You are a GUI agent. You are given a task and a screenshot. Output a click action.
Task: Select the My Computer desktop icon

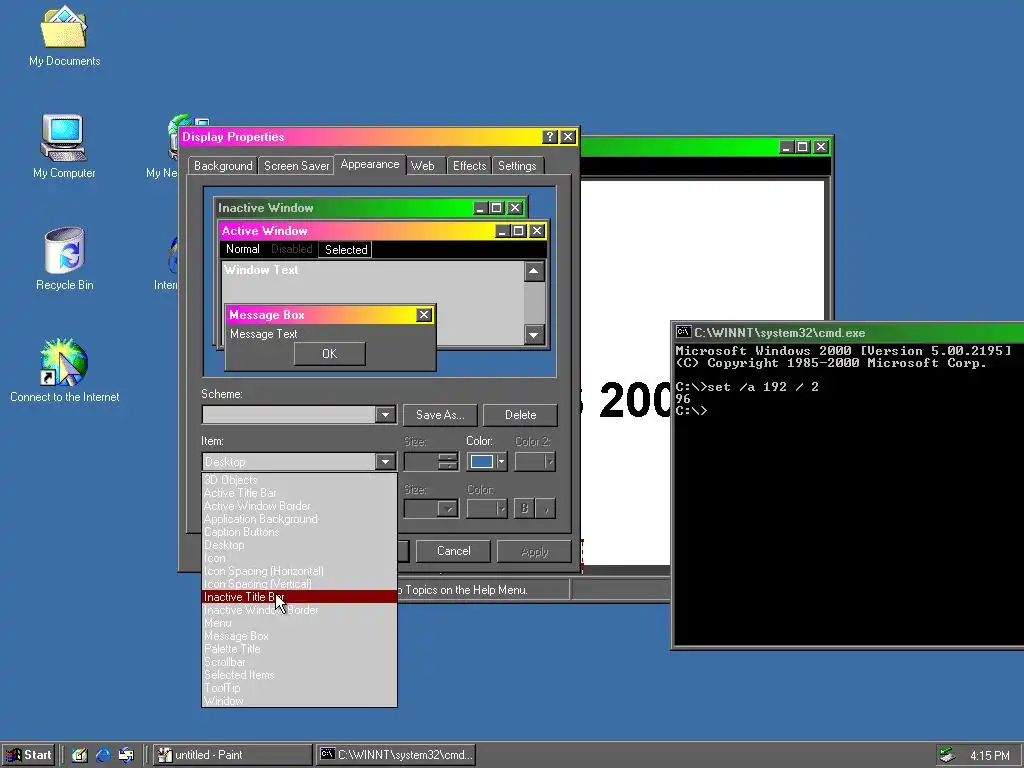(64, 146)
